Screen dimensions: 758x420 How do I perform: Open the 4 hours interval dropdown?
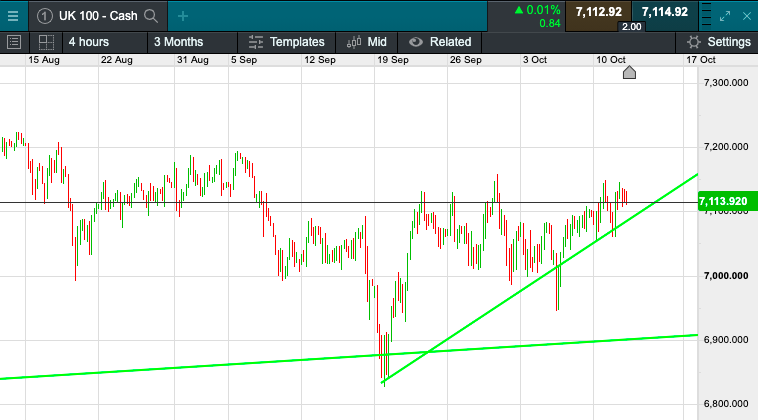[88, 42]
